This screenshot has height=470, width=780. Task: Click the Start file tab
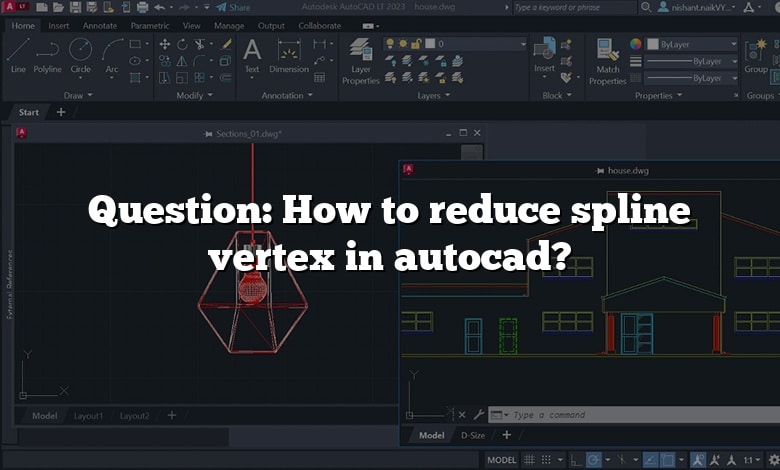[28, 112]
